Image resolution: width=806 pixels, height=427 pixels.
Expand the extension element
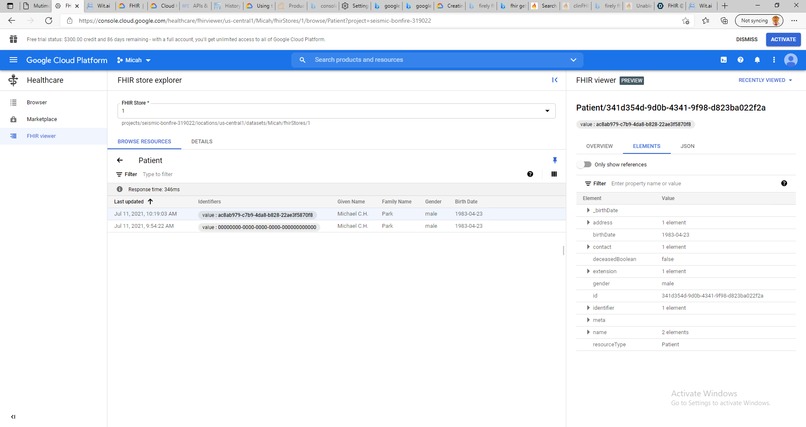pos(588,271)
